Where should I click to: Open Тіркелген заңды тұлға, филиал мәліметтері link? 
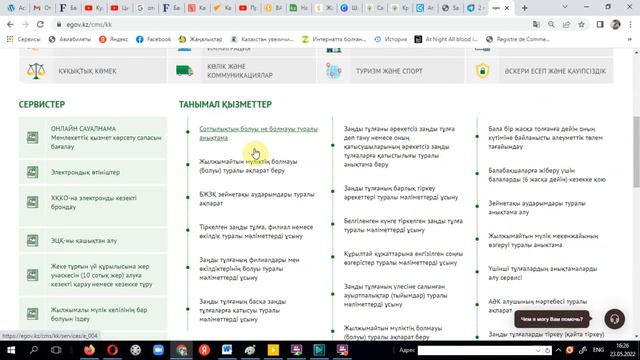pyautogui.click(x=256, y=231)
